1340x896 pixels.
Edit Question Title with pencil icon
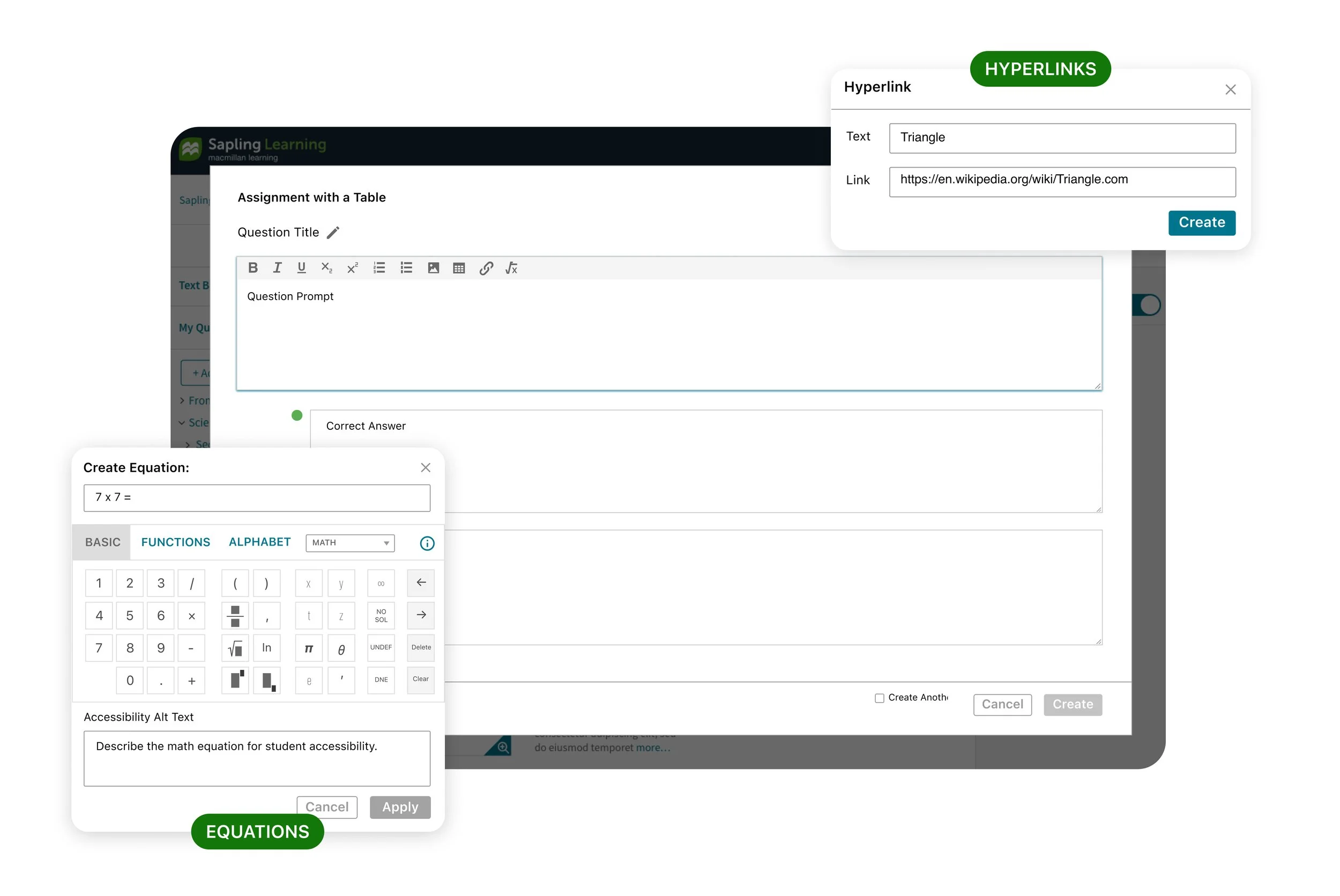click(x=333, y=233)
